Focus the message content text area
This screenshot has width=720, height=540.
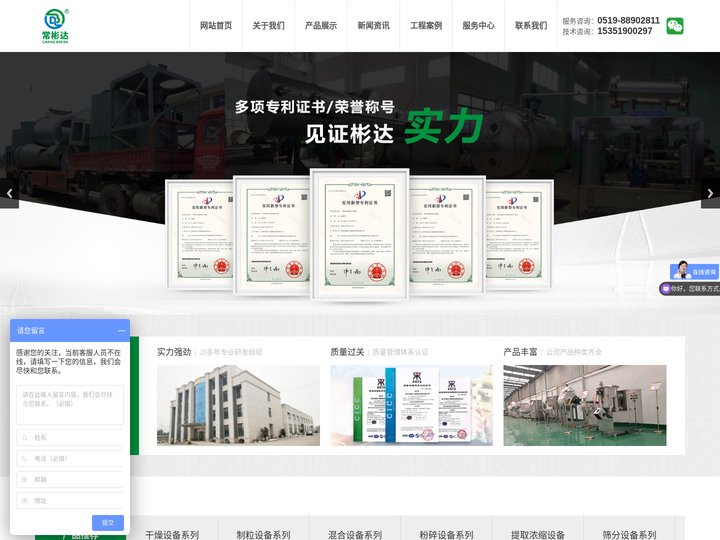pos(70,405)
